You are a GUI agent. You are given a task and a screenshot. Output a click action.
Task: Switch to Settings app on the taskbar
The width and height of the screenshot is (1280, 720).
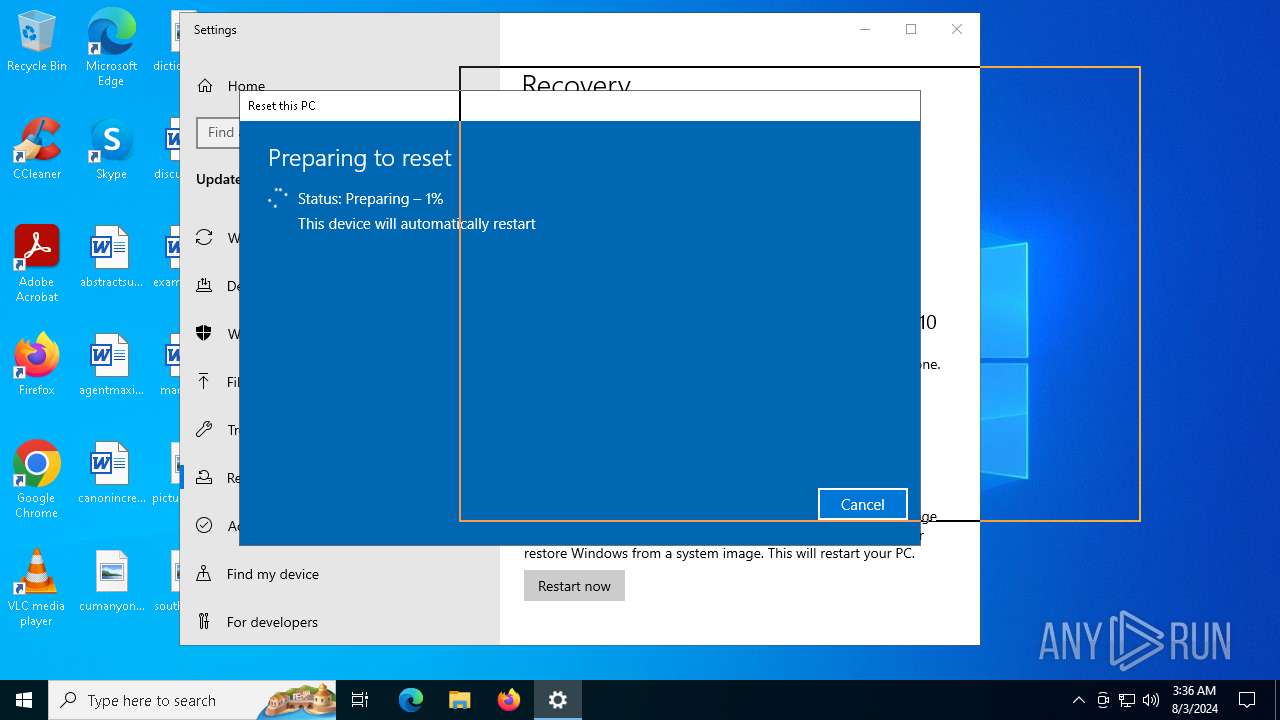point(557,700)
